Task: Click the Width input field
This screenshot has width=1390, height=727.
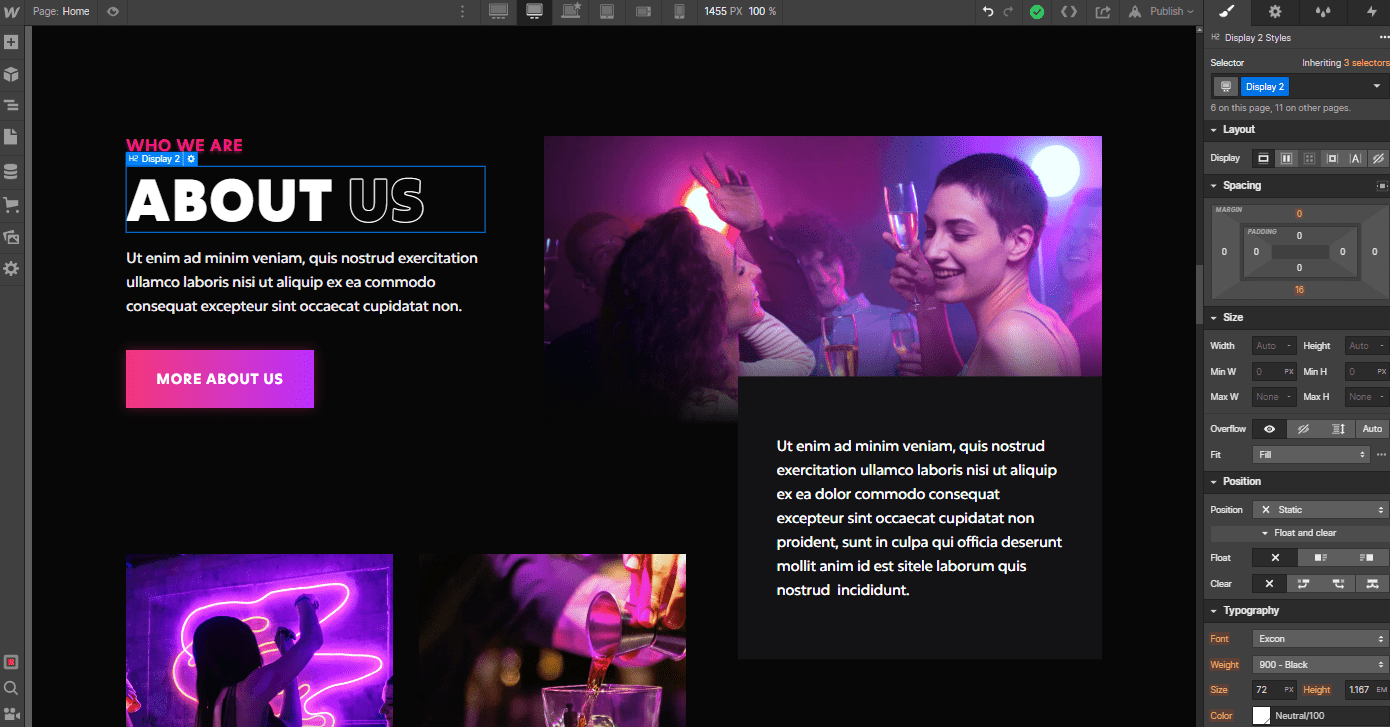Action: (x=1274, y=346)
